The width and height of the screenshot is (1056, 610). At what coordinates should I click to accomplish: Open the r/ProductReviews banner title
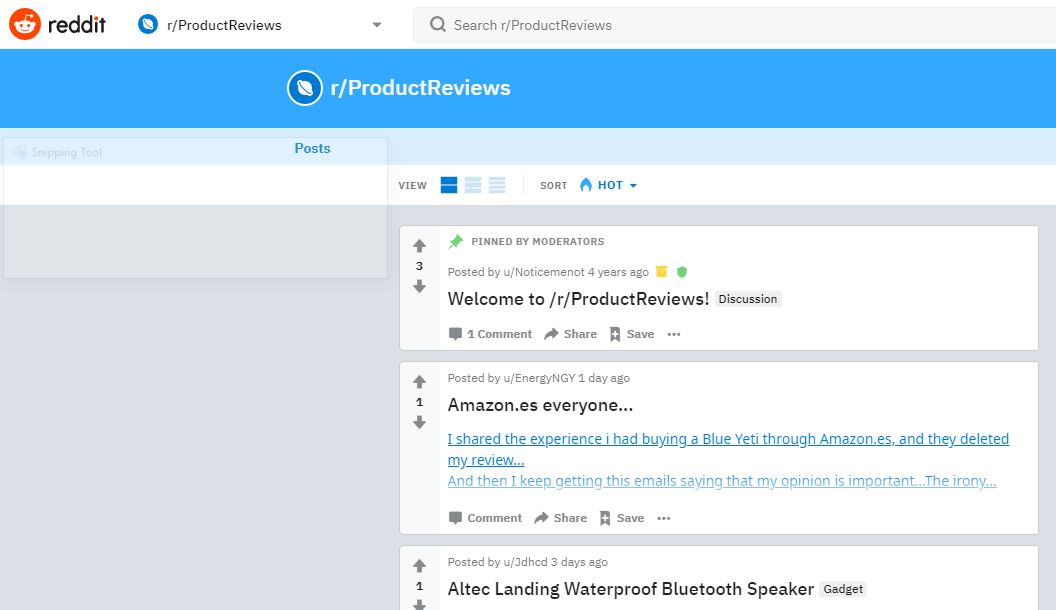click(x=420, y=88)
